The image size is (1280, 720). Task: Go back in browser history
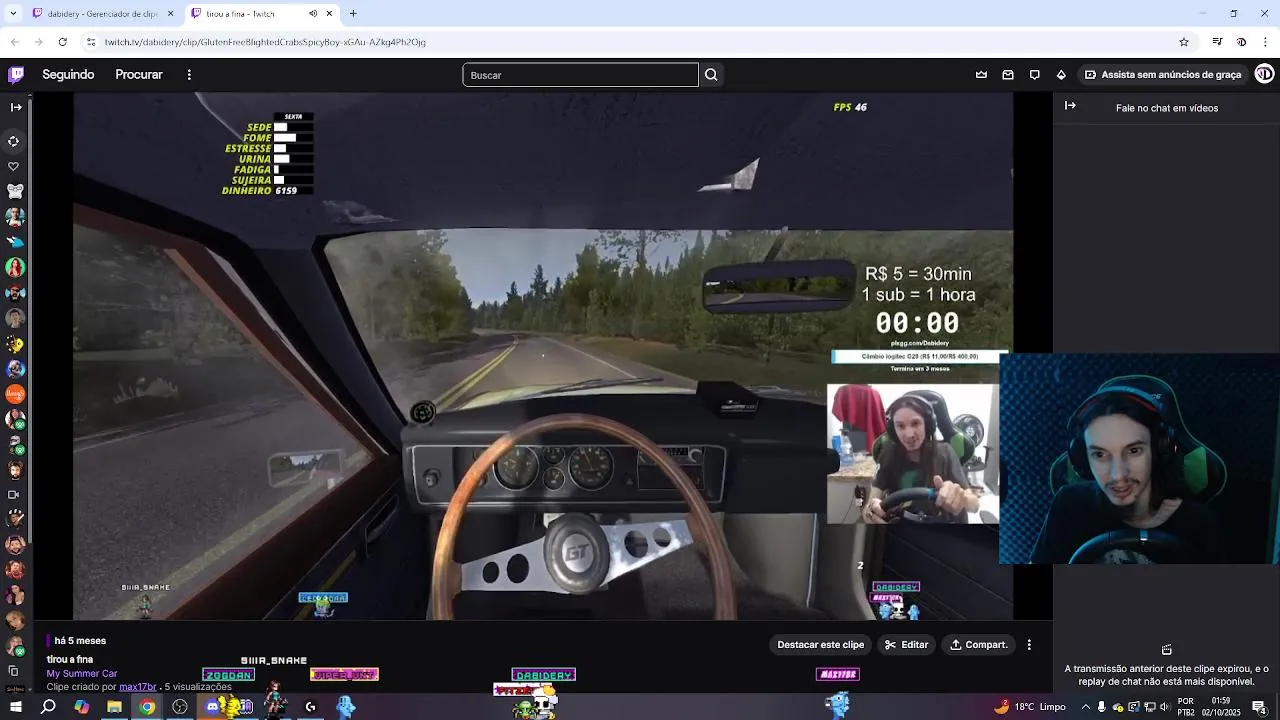(15, 42)
